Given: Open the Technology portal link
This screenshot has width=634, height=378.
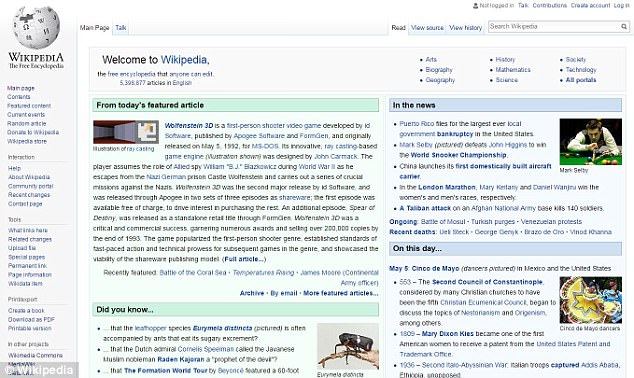Looking at the screenshot, I should click(581, 70).
